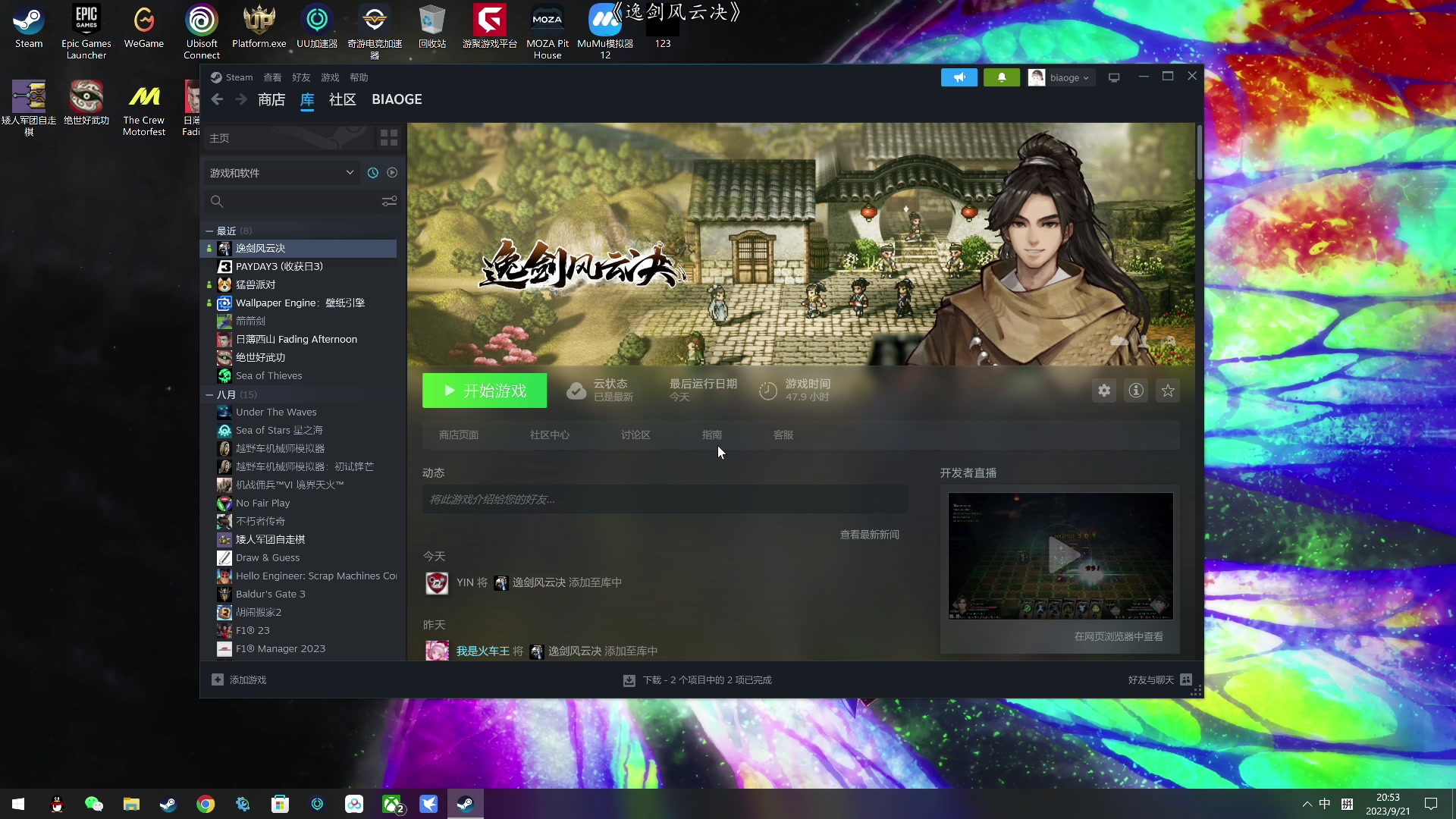Show game info icon

coord(1136,391)
